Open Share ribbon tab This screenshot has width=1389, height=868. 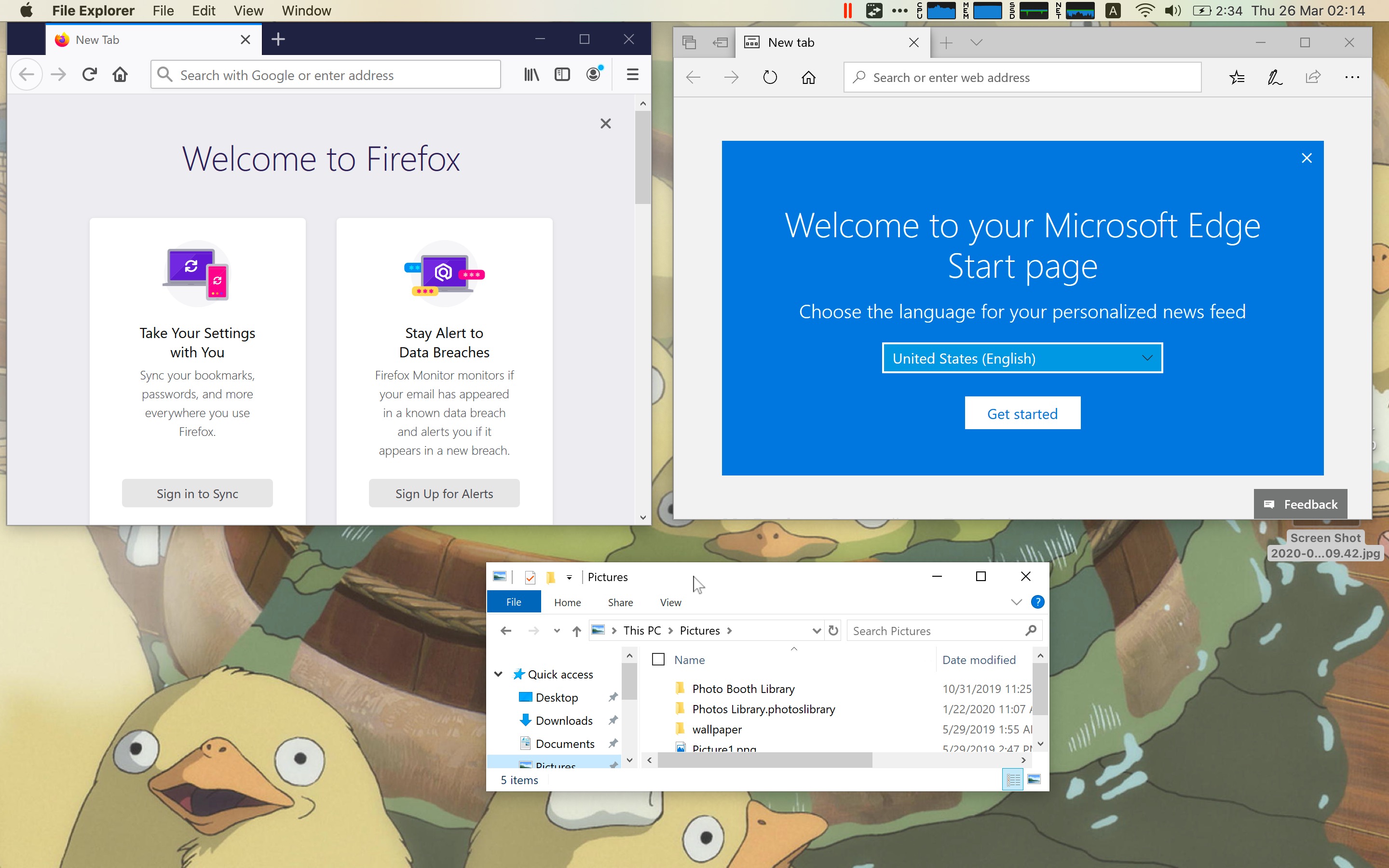(620, 602)
